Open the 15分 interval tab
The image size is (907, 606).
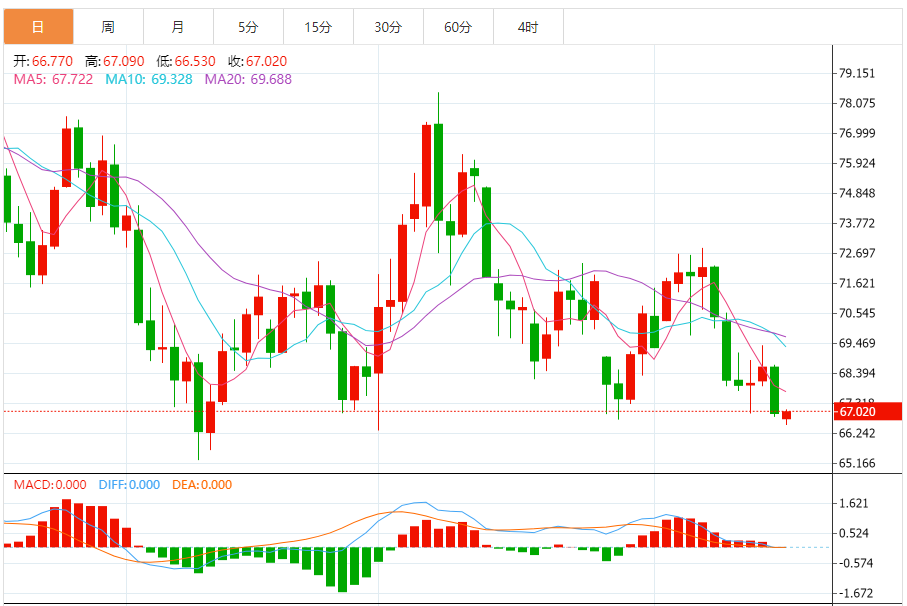(x=318, y=27)
